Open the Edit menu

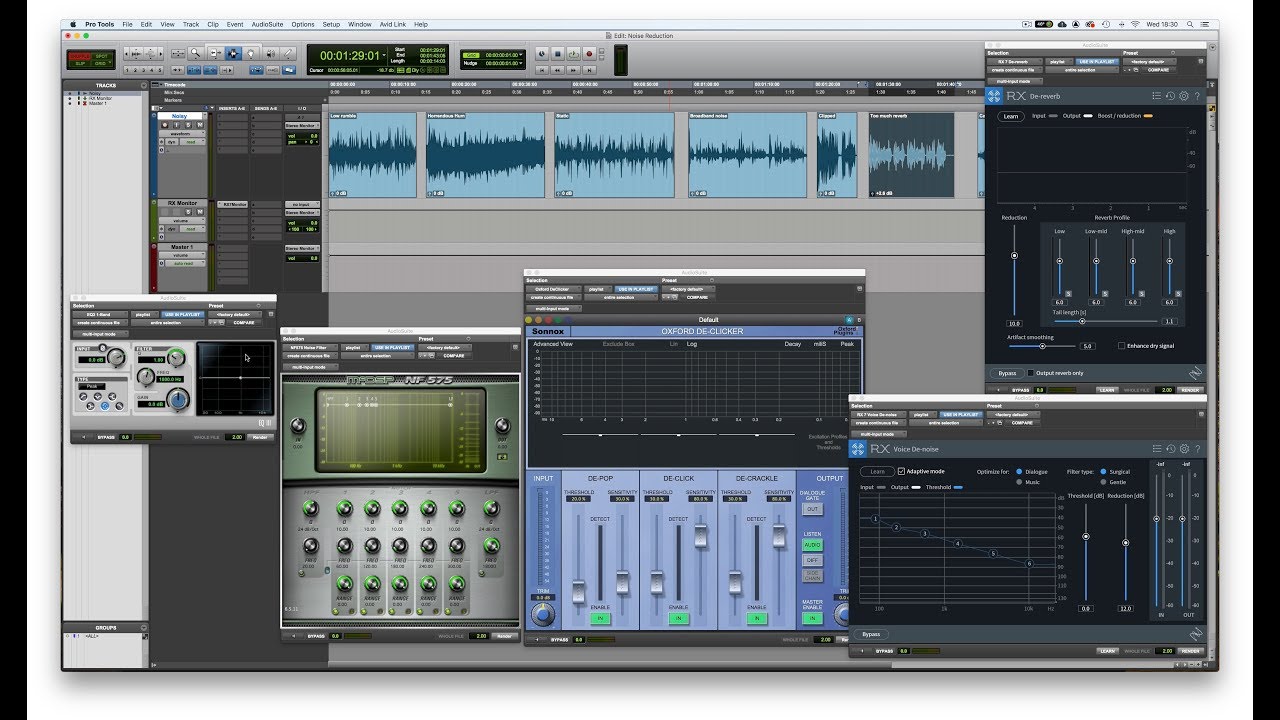146,24
